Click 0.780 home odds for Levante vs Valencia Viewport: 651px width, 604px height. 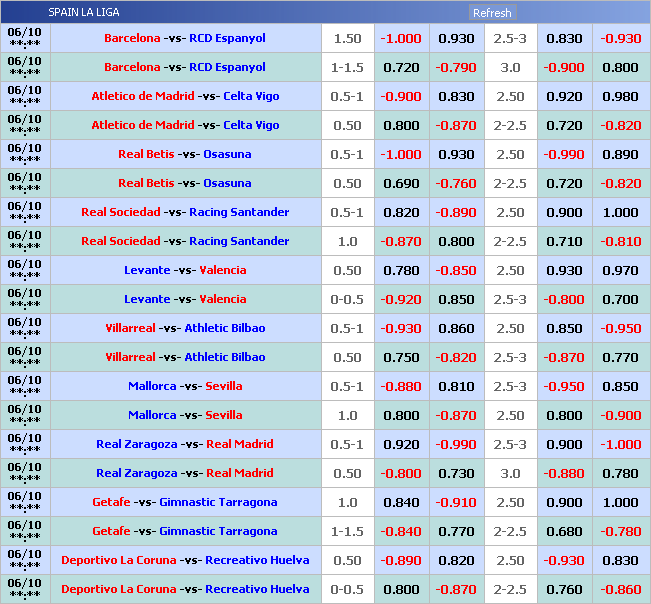coord(400,270)
